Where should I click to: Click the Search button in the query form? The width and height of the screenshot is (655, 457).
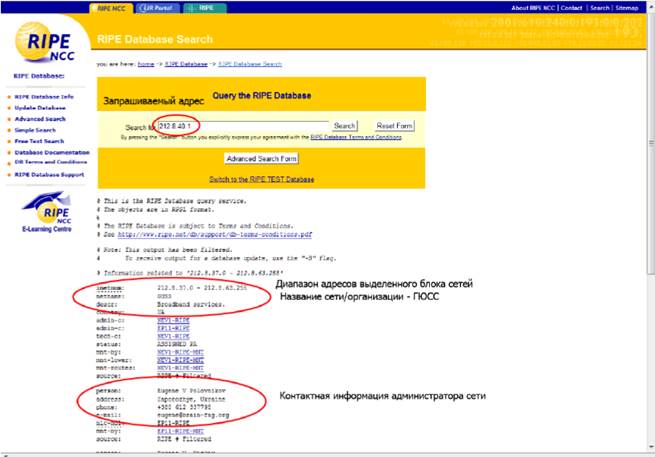tap(344, 126)
